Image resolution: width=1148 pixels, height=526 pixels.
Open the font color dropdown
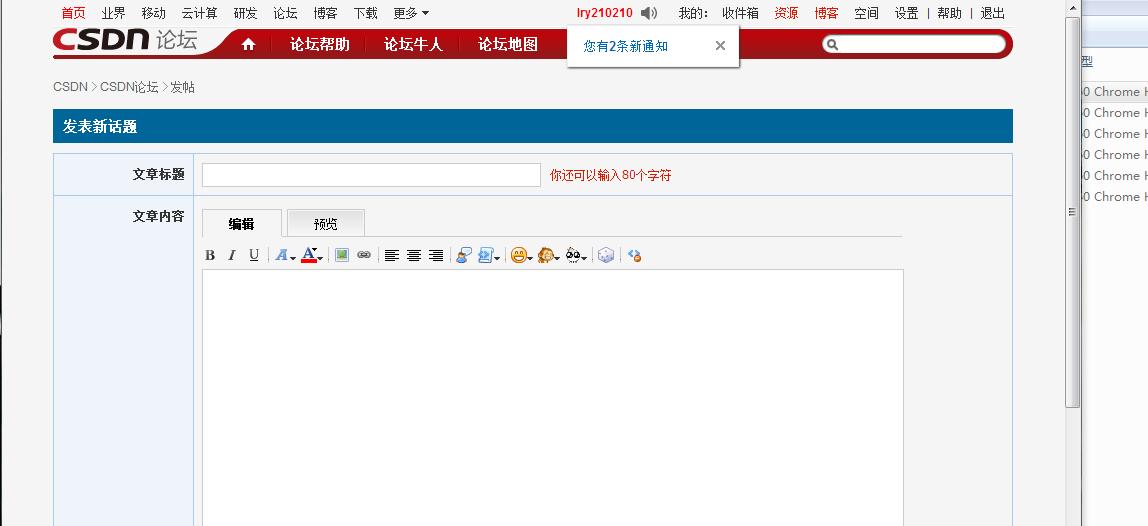click(x=311, y=255)
